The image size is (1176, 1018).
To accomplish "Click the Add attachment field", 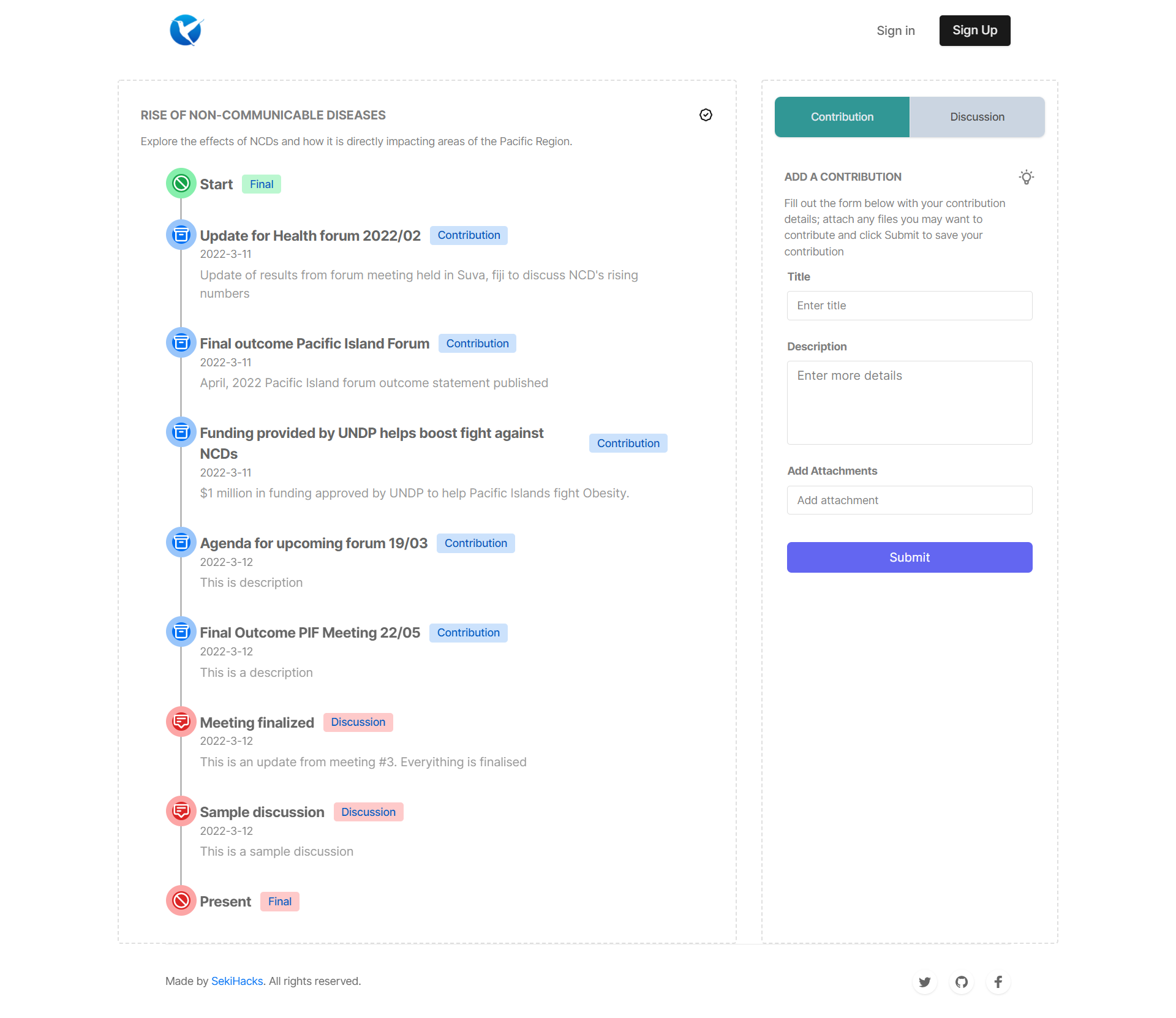I will (910, 500).
